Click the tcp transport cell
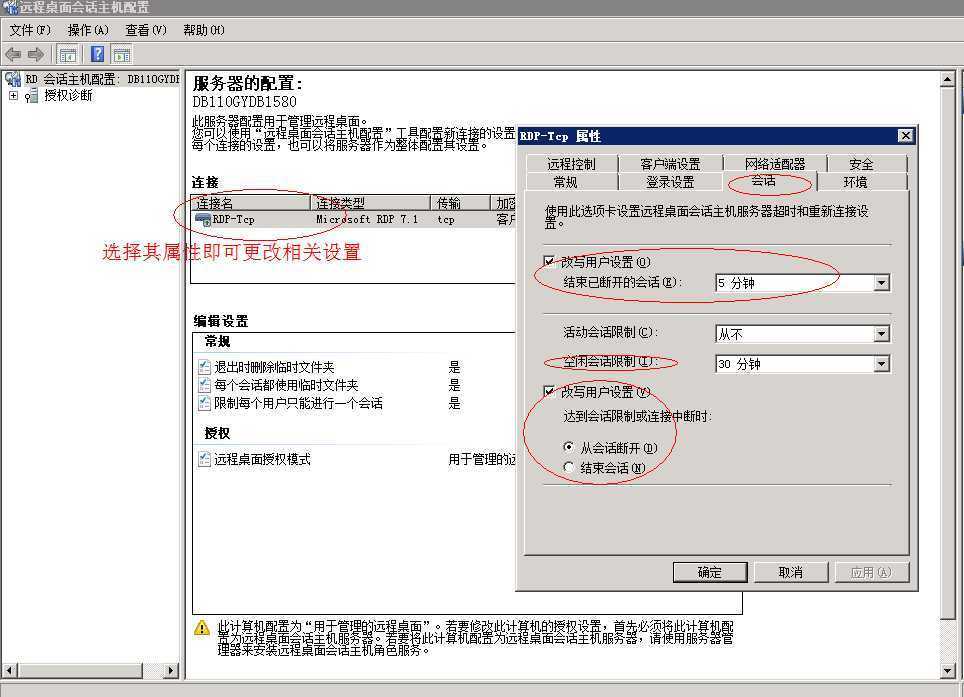 pyautogui.click(x=446, y=219)
